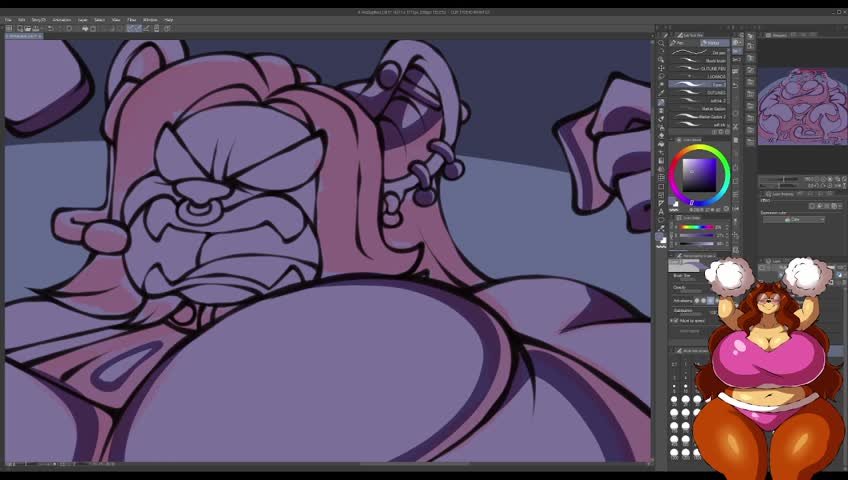848x480 pixels.
Task: Click the Clear layer circle icon in command bar
Action: (69, 28)
